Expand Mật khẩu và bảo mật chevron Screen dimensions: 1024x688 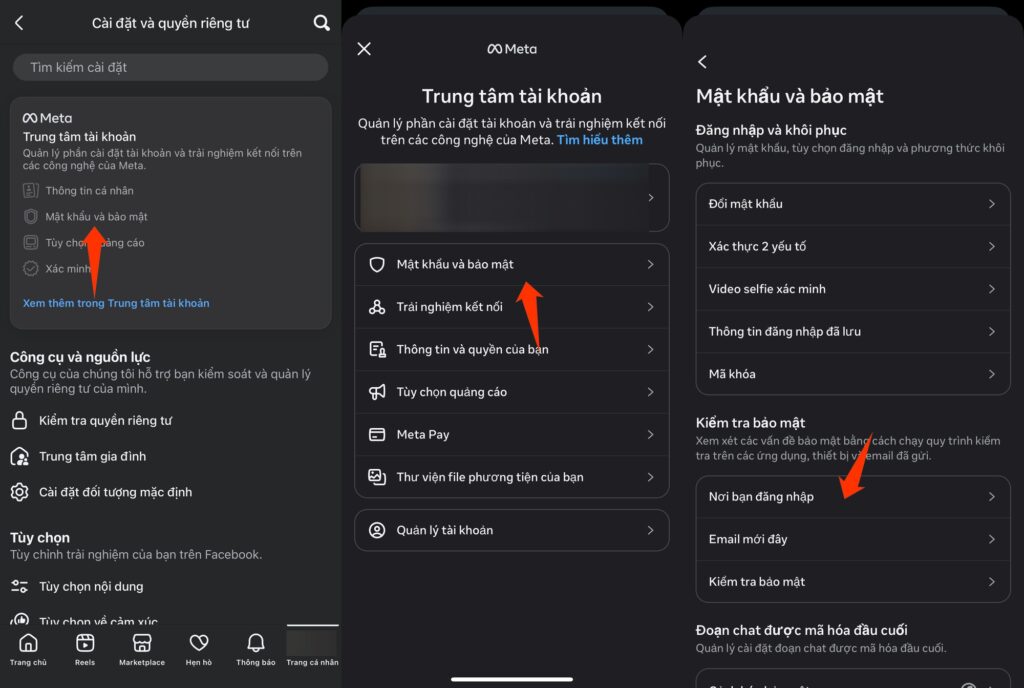pyautogui.click(x=650, y=264)
